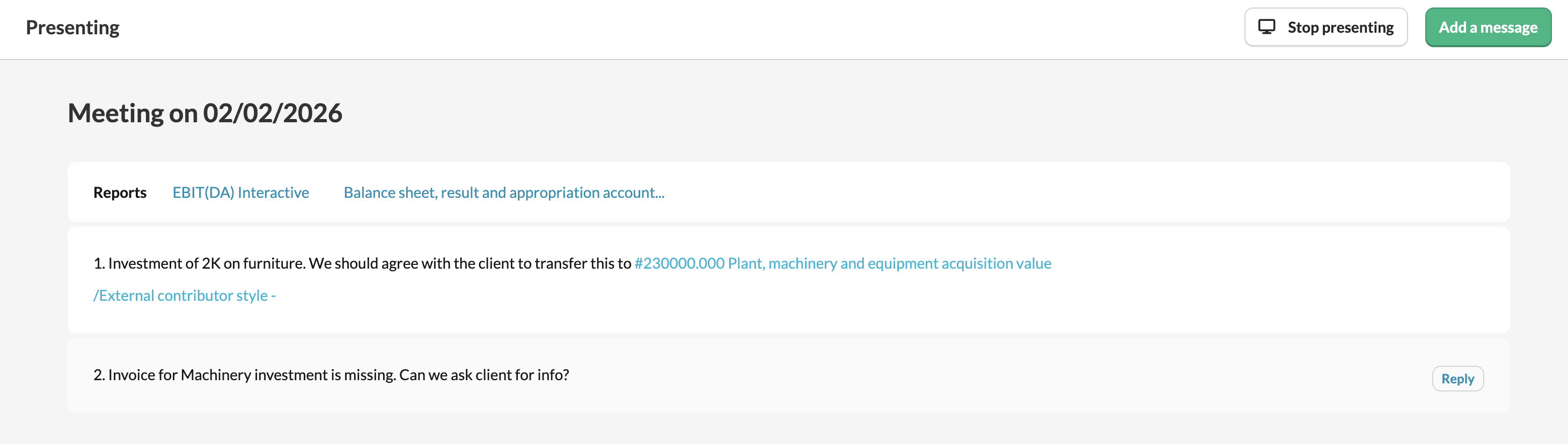Click the "Can we ask client for info?" text
The image size is (1568, 444).
(x=484, y=375)
